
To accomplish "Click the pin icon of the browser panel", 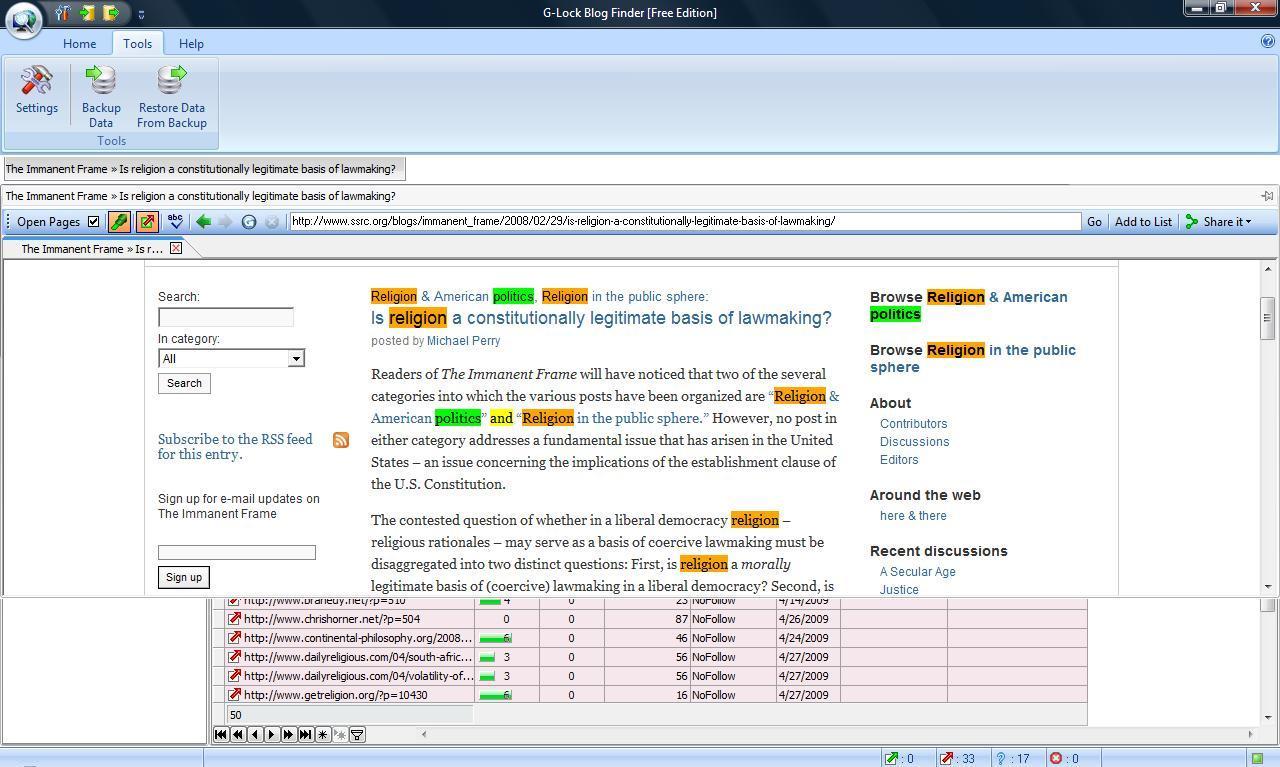I will click(x=1267, y=196).
